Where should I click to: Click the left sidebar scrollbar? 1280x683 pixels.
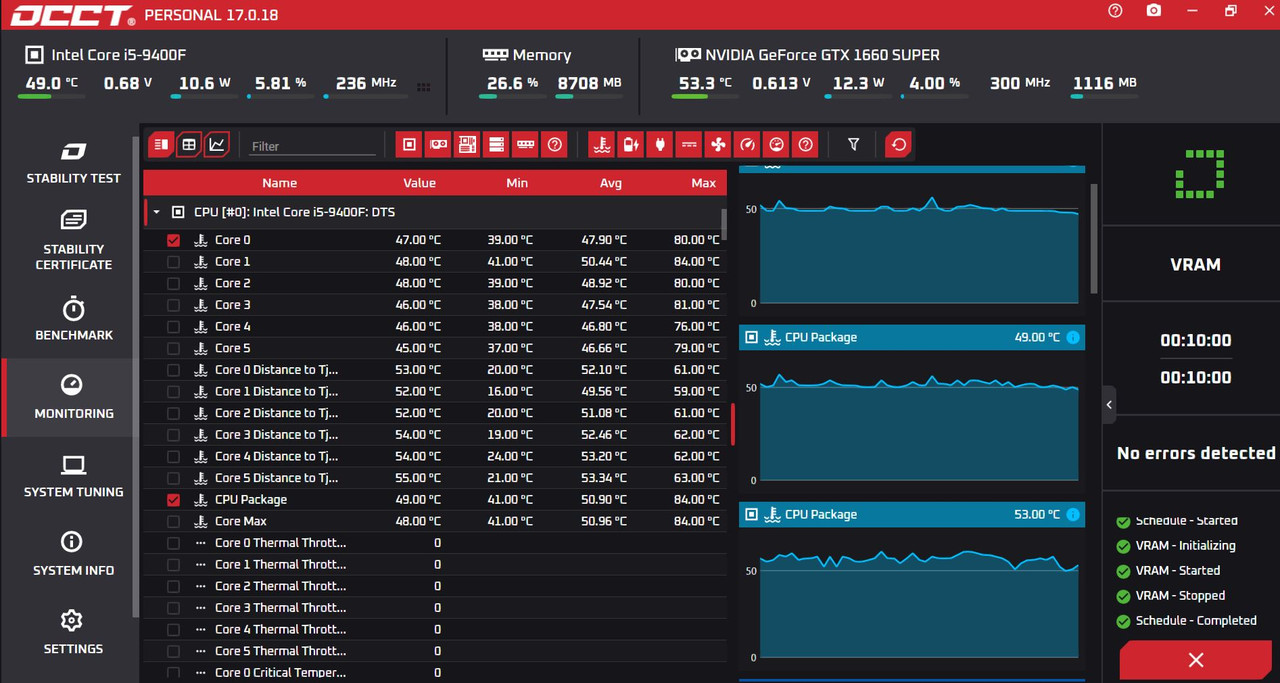pos(136,375)
